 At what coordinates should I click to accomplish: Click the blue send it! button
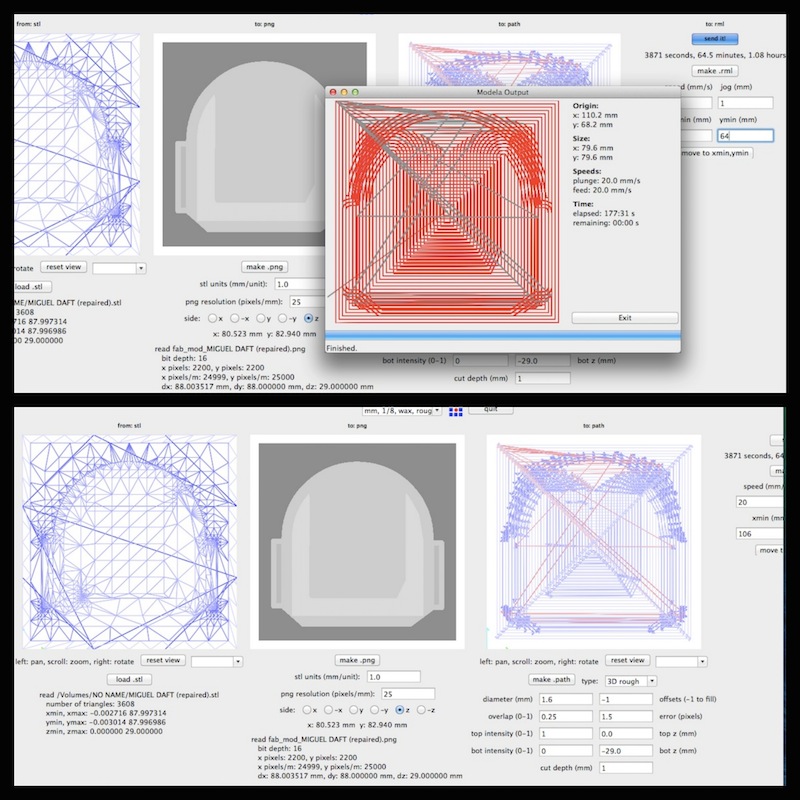click(715, 39)
